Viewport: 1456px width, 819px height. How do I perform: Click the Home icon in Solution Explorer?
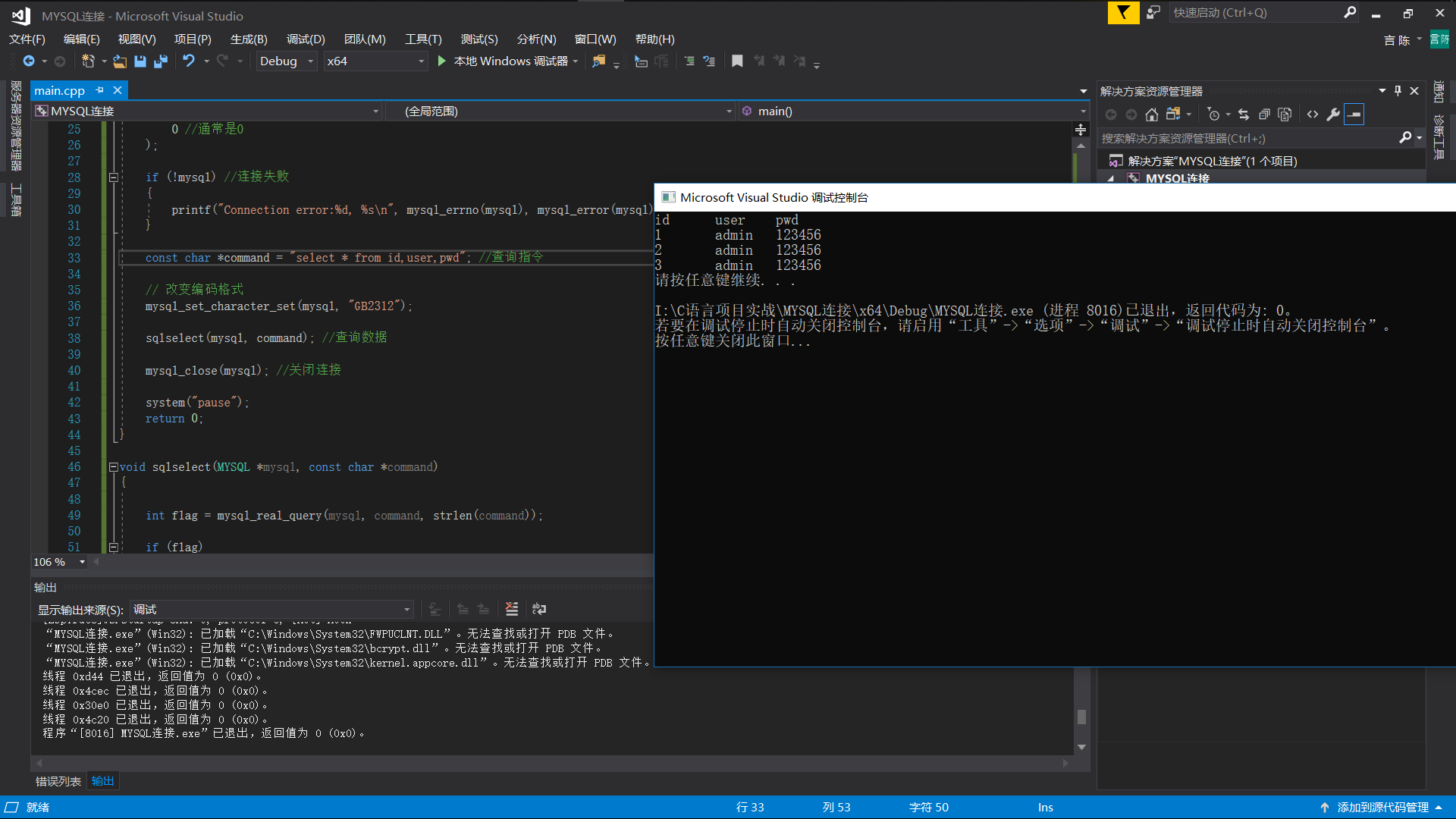pos(1151,115)
